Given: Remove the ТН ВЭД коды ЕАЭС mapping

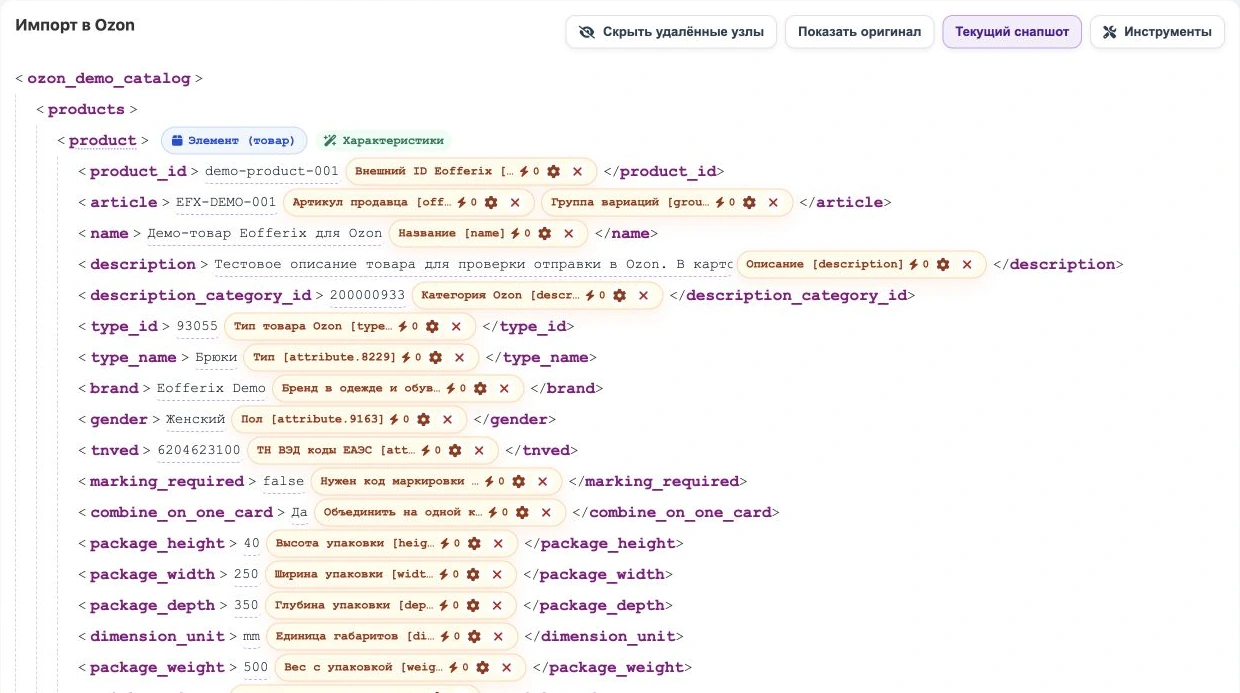Looking at the screenshot, I should (x=479, y=450).
